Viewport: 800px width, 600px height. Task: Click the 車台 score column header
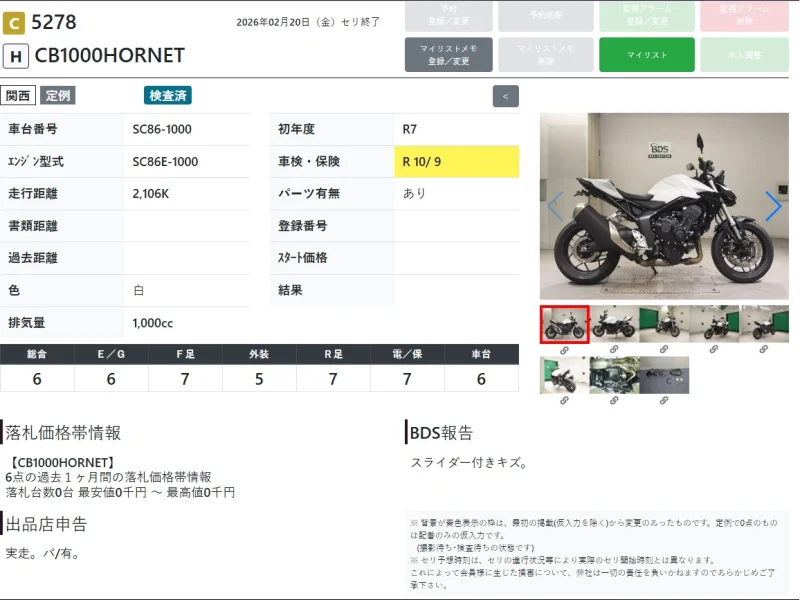click(481, 354)
